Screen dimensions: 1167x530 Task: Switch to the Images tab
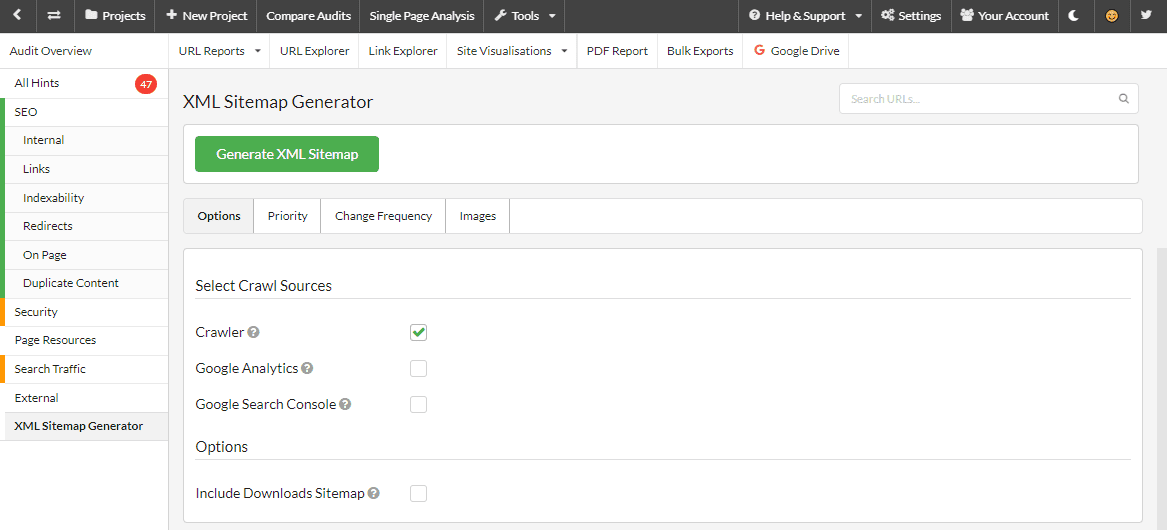coord(478,216)
